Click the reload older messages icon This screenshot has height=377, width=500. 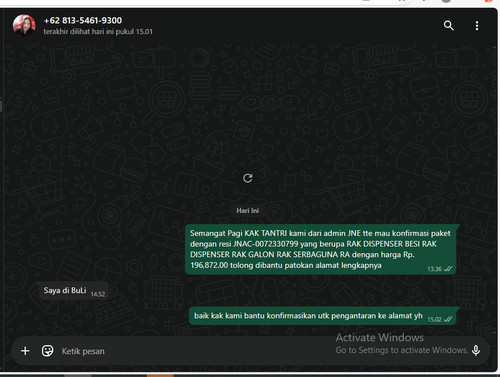(247, 178)
